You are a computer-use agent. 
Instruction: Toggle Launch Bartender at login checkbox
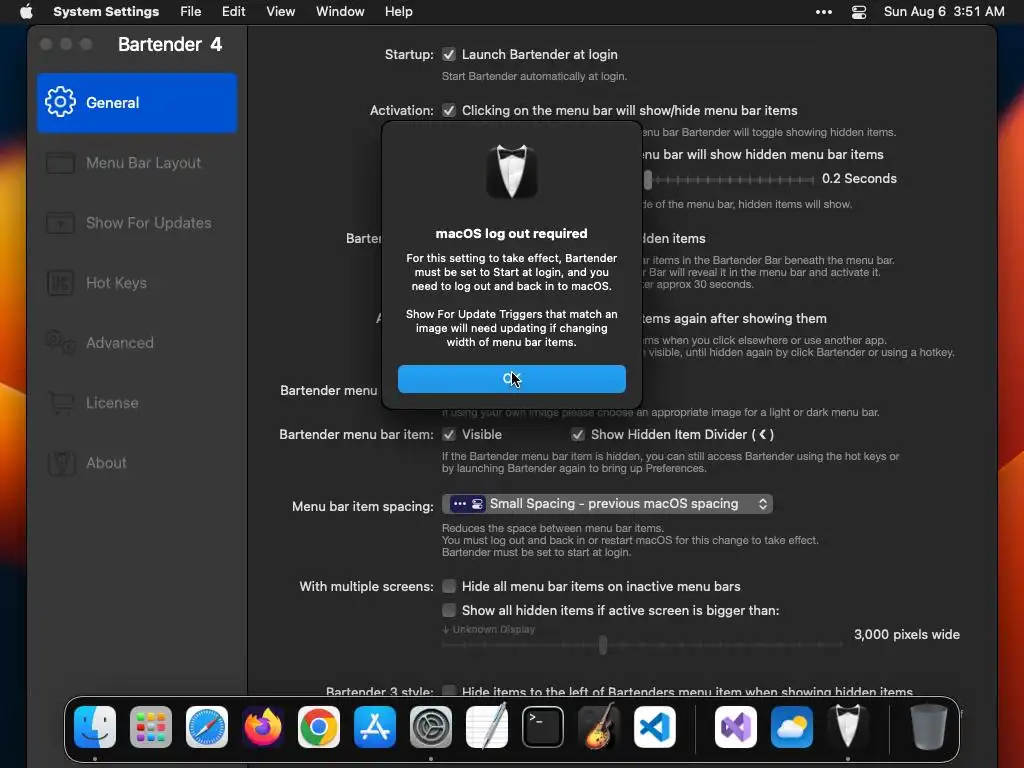point(449,54)
